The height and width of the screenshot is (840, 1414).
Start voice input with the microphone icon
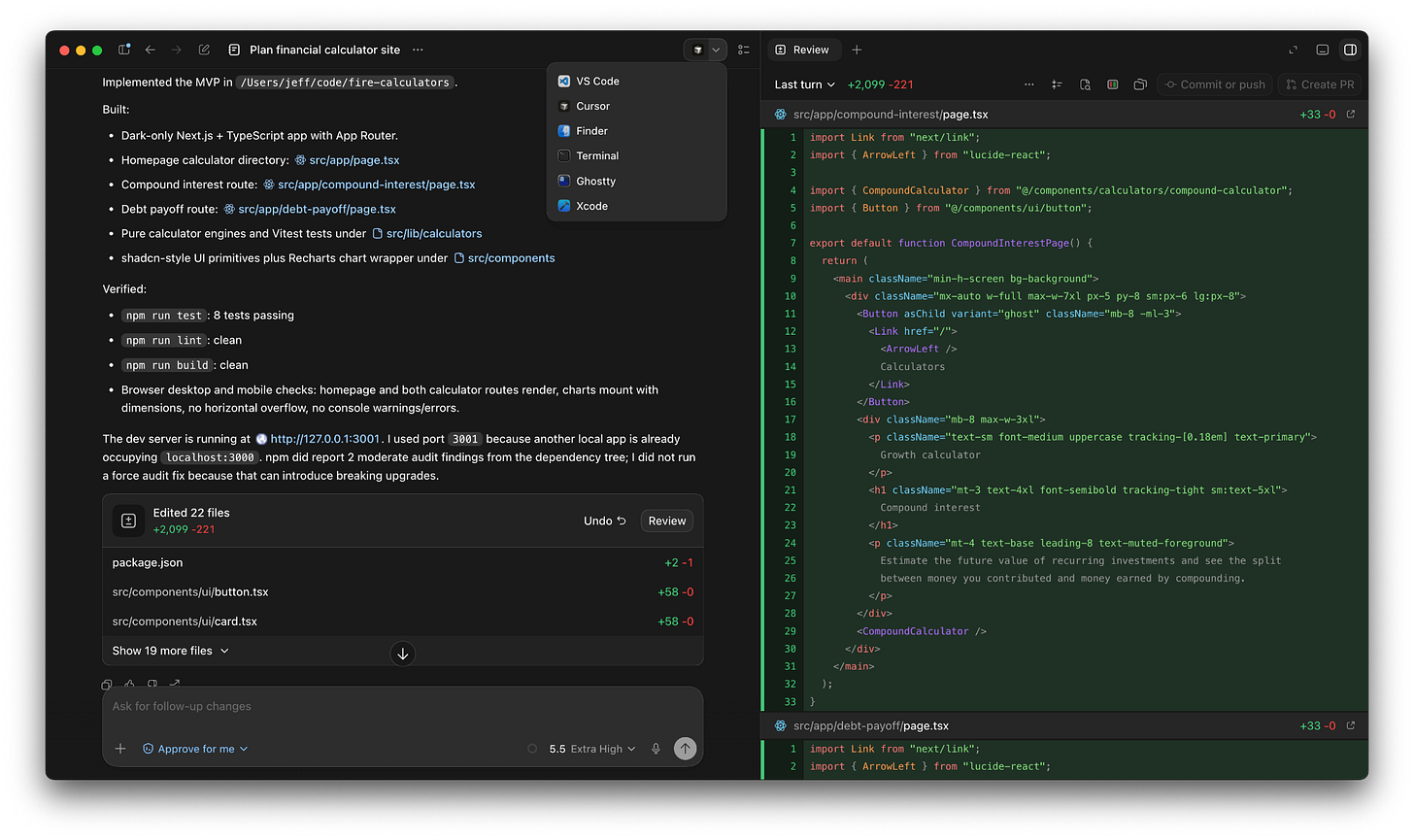coord(656,749)
